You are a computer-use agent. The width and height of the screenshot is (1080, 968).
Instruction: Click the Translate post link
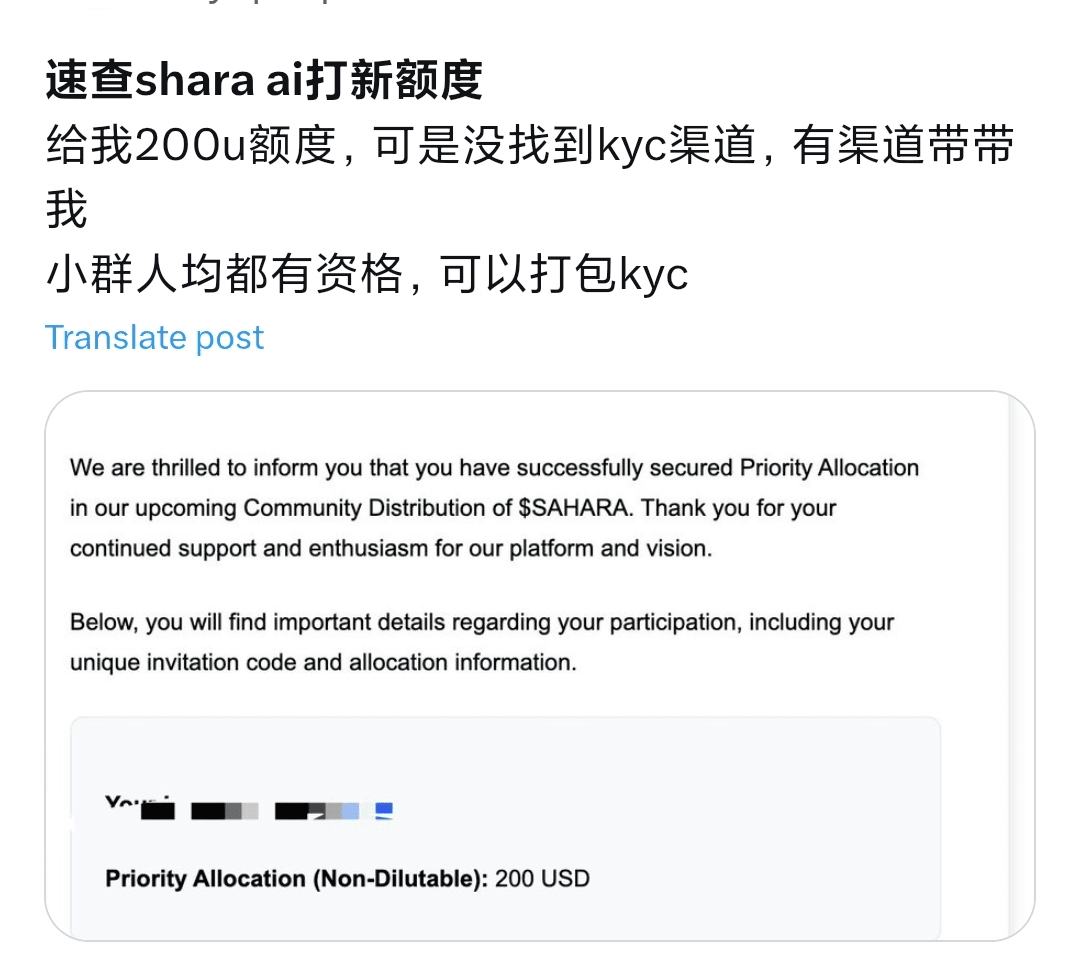click(154, 338)
